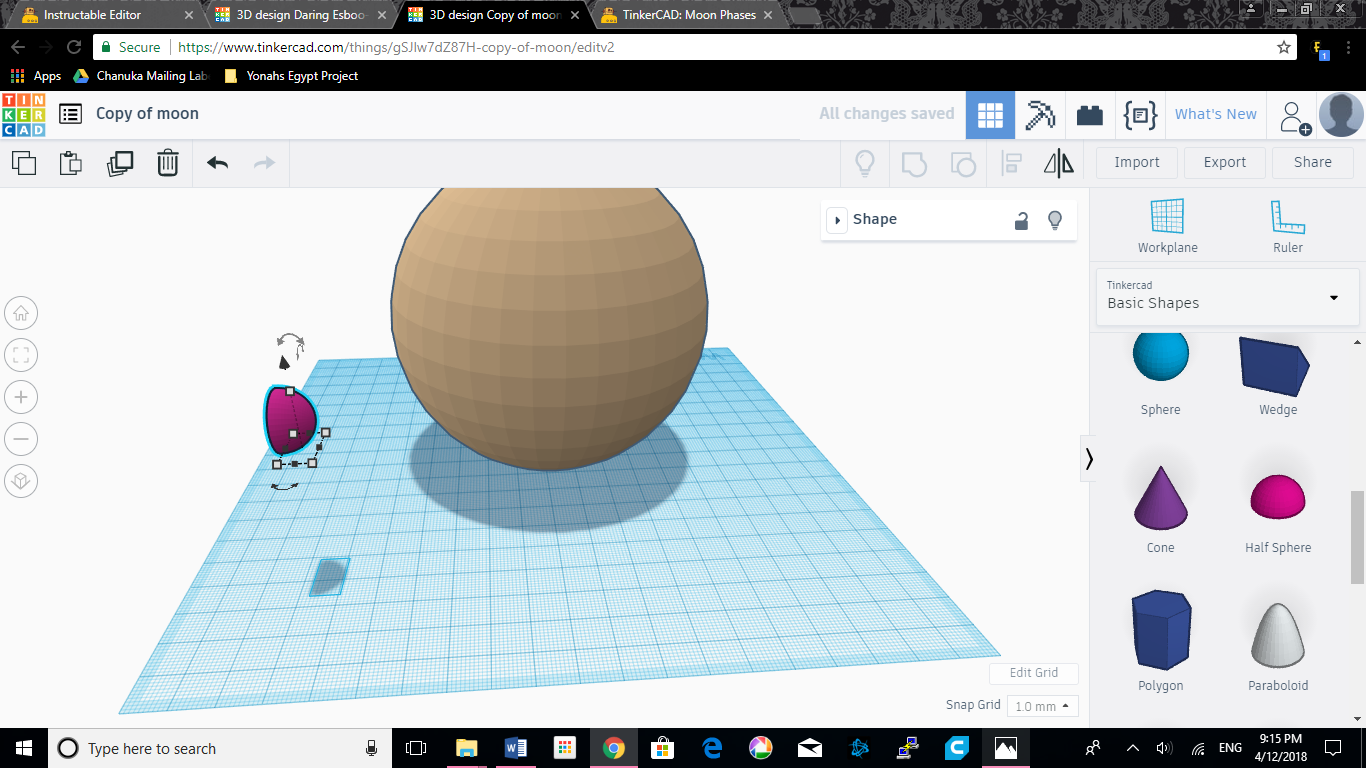This screenshot has width=1366, height=768.
Task: Click the Paste clipboard icon
Action: click(x=71, y=163)
